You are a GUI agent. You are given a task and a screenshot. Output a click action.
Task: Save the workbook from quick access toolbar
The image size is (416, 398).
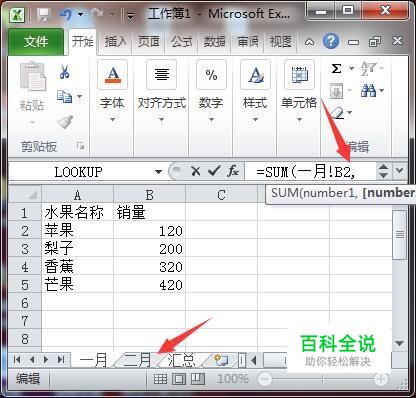click(44, 14)
